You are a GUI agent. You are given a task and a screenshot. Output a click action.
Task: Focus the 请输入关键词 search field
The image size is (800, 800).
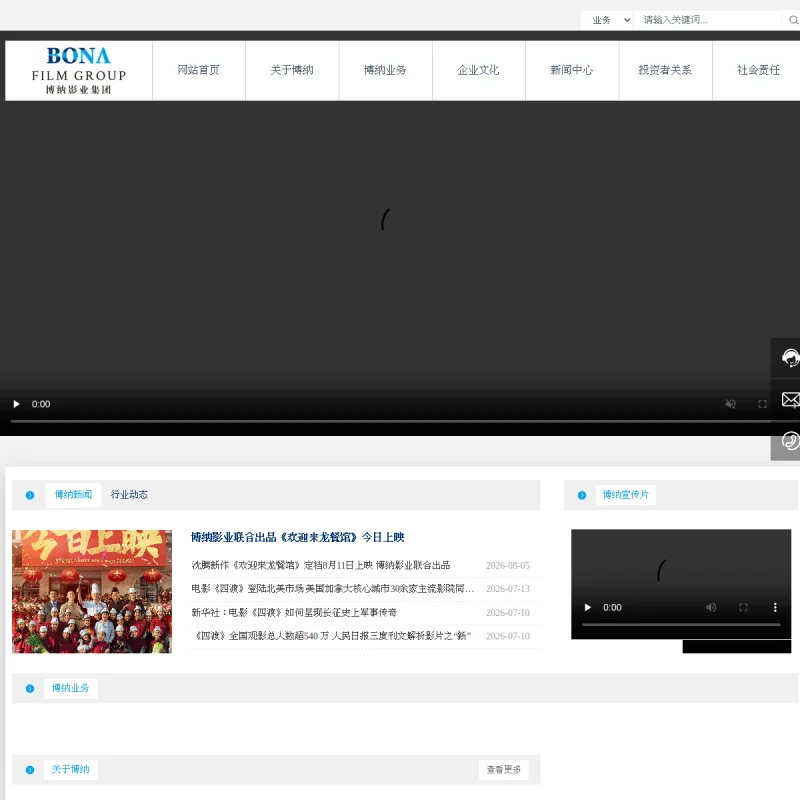pyautogui.click(x=707, y=20)
